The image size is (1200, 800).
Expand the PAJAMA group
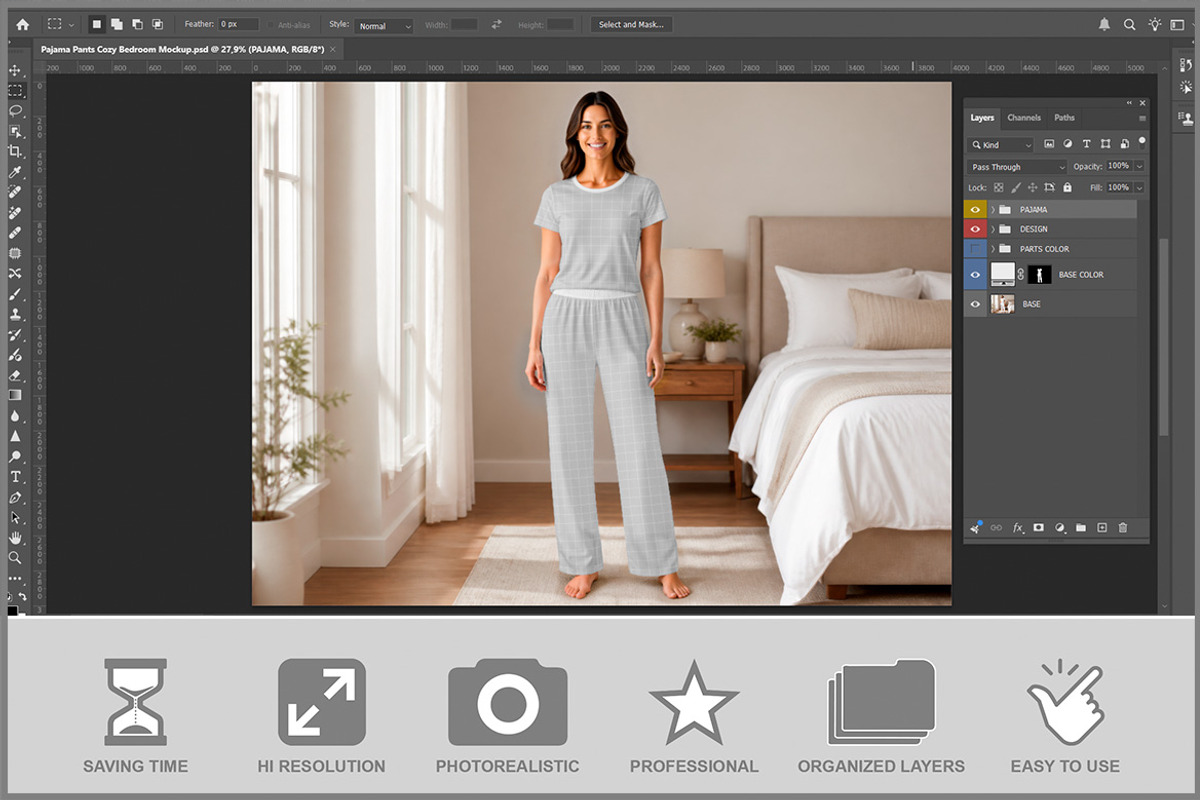point(992,210)
